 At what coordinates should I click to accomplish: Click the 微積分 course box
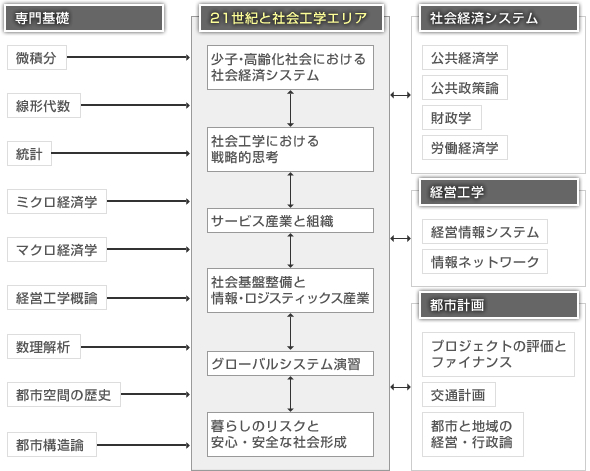click(x=37, y=58)
